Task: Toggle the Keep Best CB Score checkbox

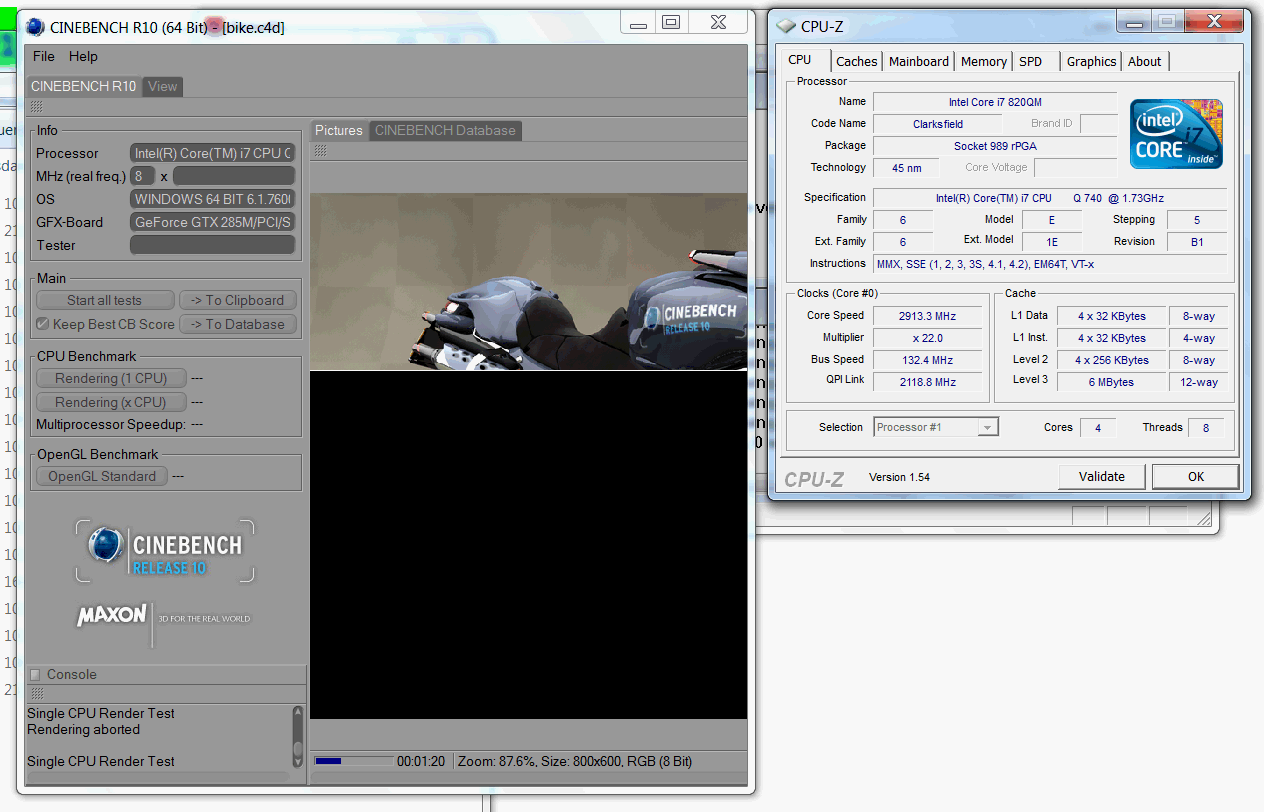Action: pos(43,324)
